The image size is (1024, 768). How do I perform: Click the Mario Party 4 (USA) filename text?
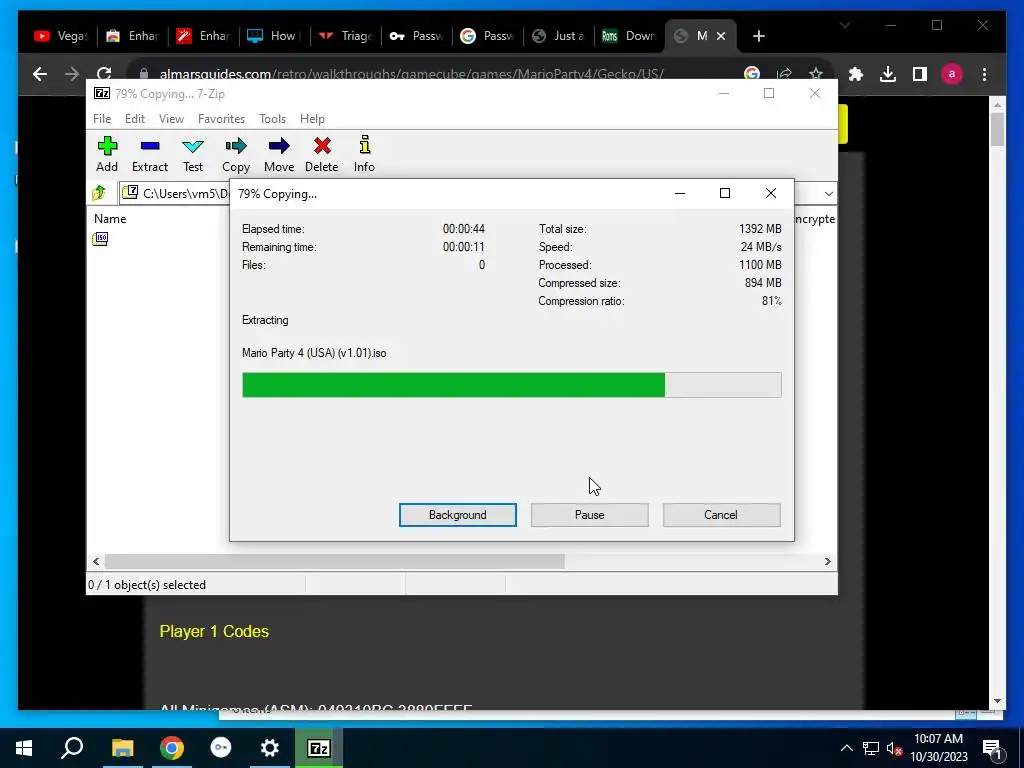click(x=314, y=353)
